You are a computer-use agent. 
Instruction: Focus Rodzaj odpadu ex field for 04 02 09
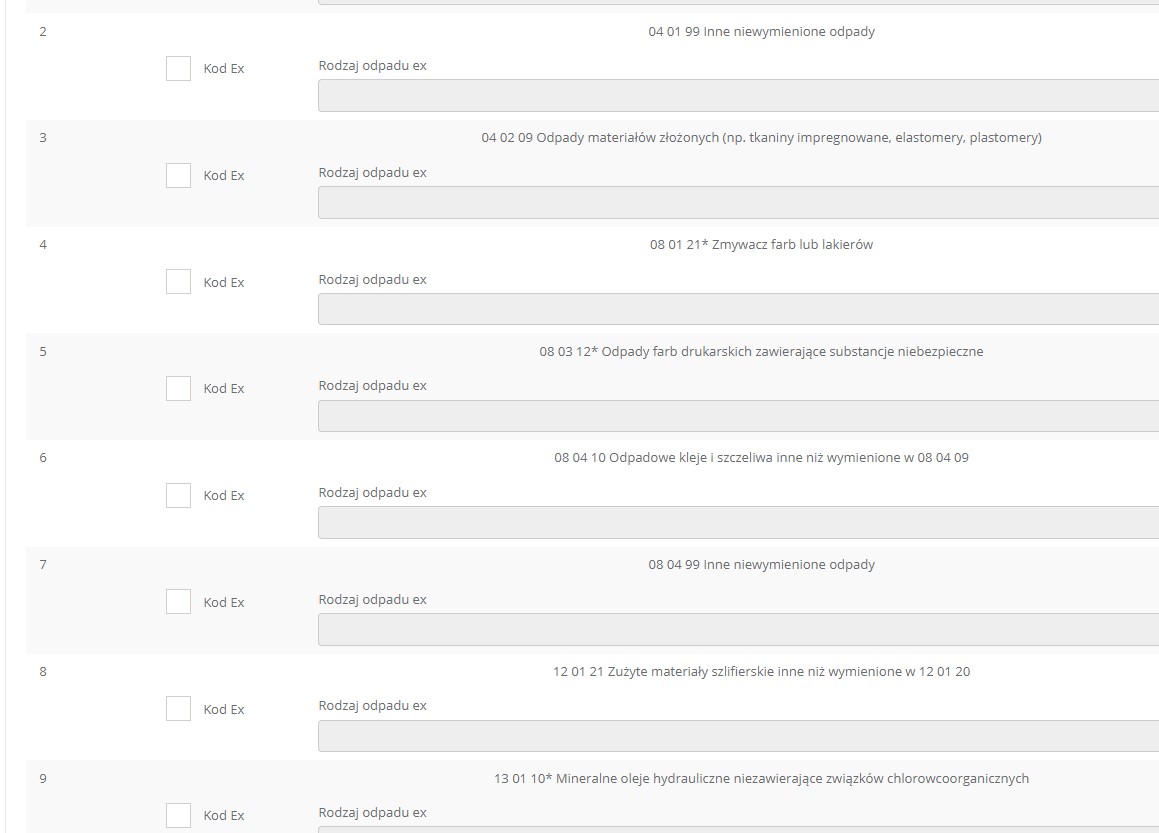738,203
